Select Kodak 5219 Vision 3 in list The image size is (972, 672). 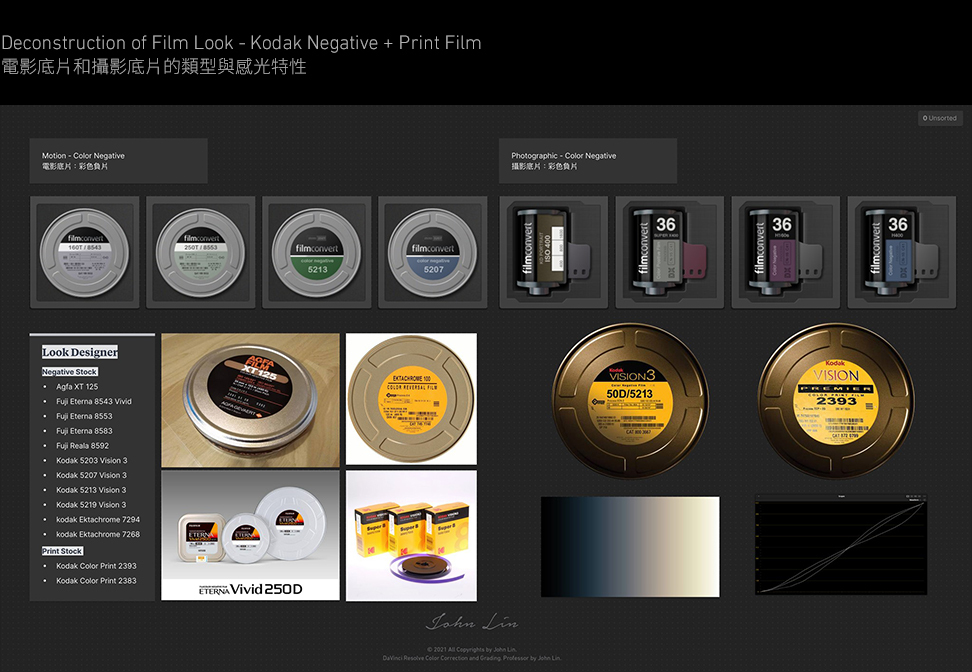coord(91,505)
